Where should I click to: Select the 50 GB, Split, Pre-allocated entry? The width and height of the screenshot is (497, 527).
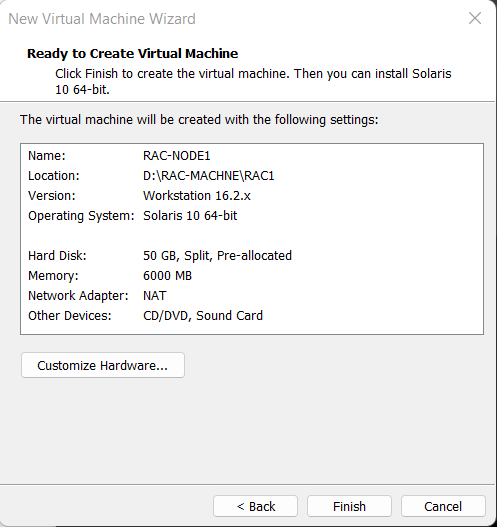pyautogui.click(x=217, y=256)
